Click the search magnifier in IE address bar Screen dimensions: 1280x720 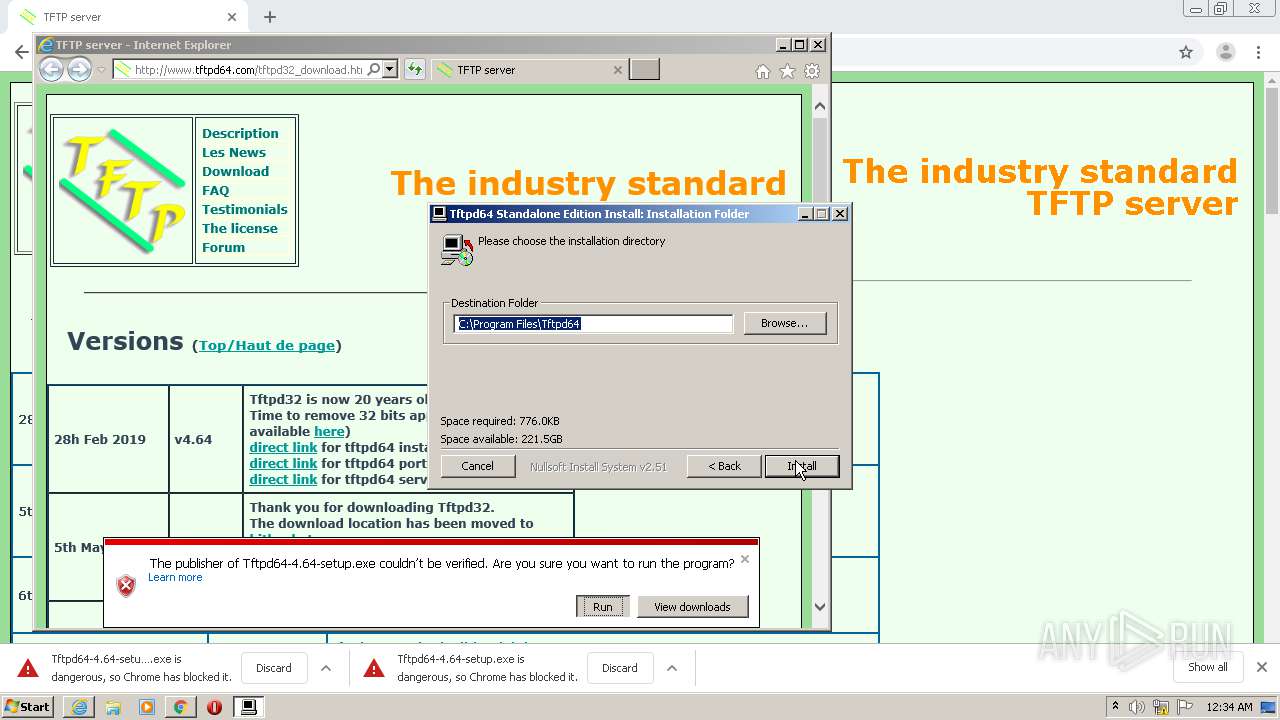coord(374,69)
